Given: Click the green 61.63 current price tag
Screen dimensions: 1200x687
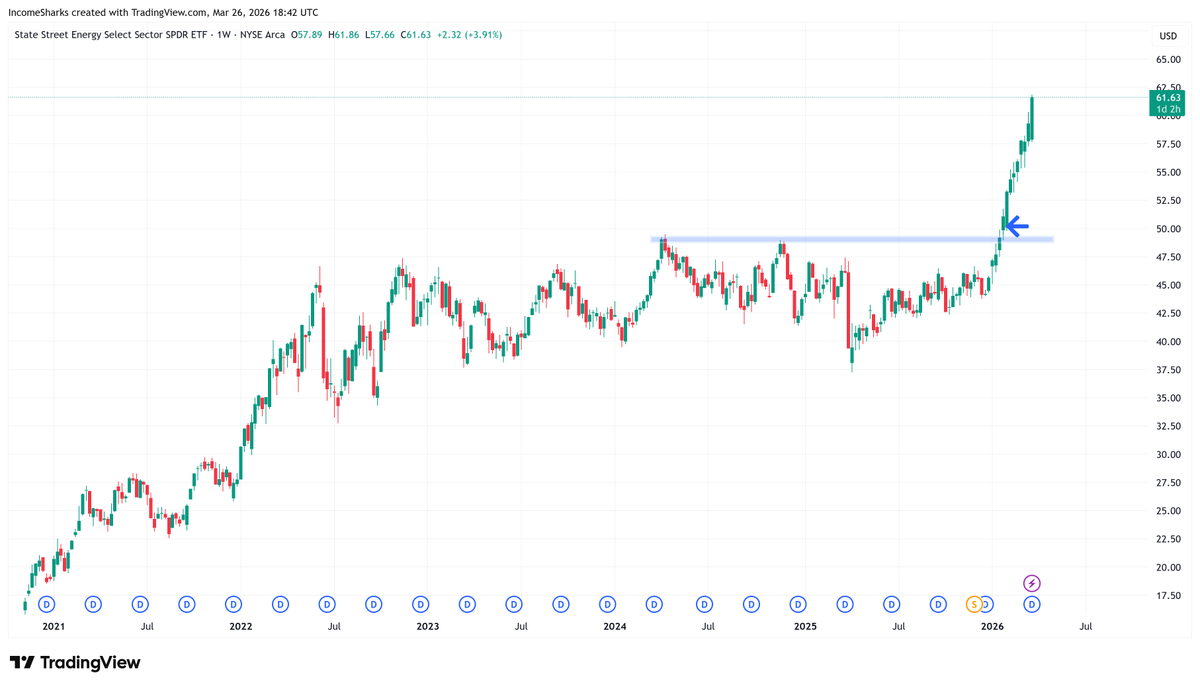Looking at the screenshot, I should (x=1168, y=102).
